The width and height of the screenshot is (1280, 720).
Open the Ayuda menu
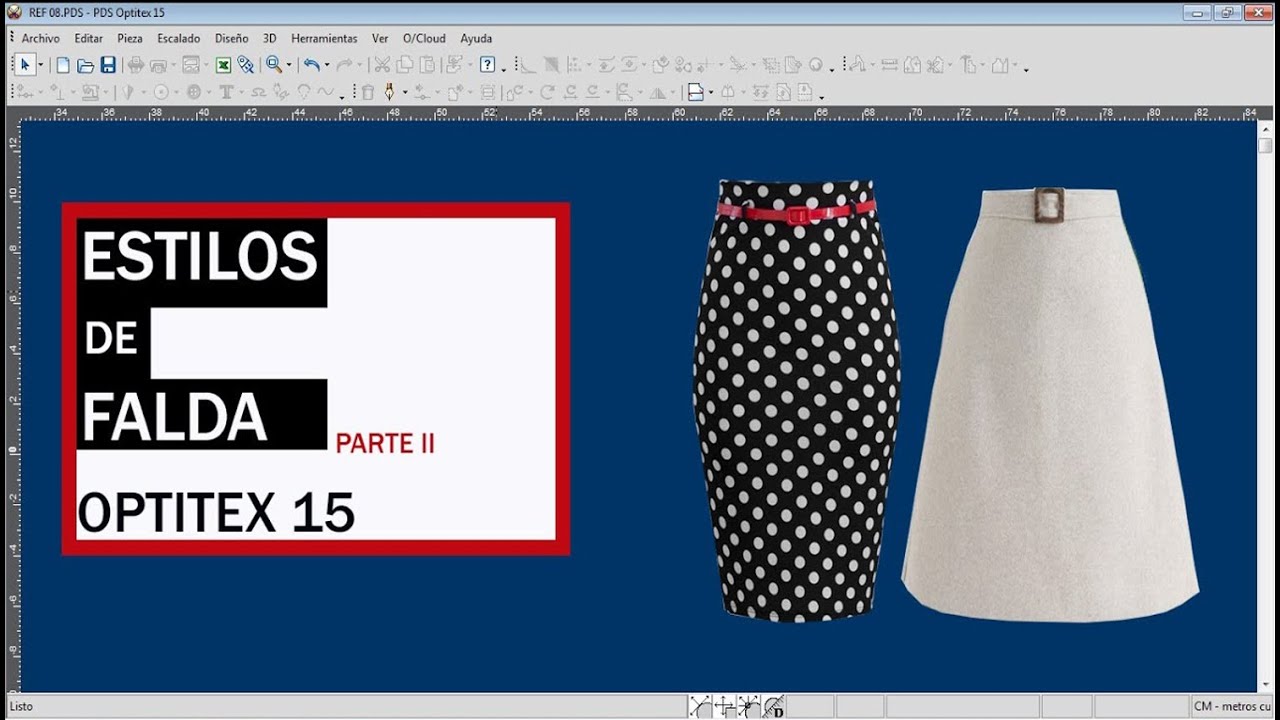pos(476,38)
